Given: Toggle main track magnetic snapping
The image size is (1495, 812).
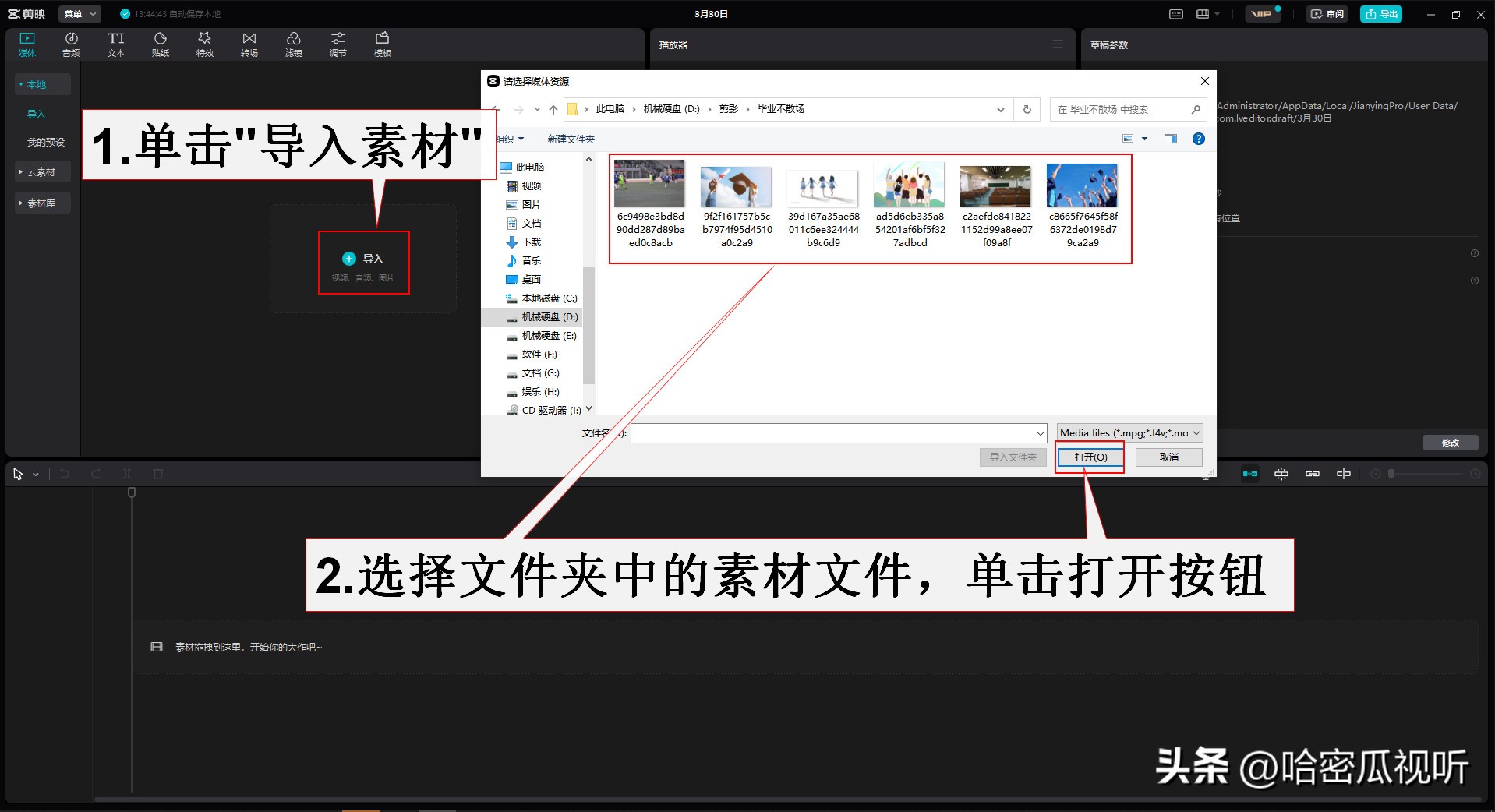Looking at the screenshot, I should click(x=1249, y=473).
